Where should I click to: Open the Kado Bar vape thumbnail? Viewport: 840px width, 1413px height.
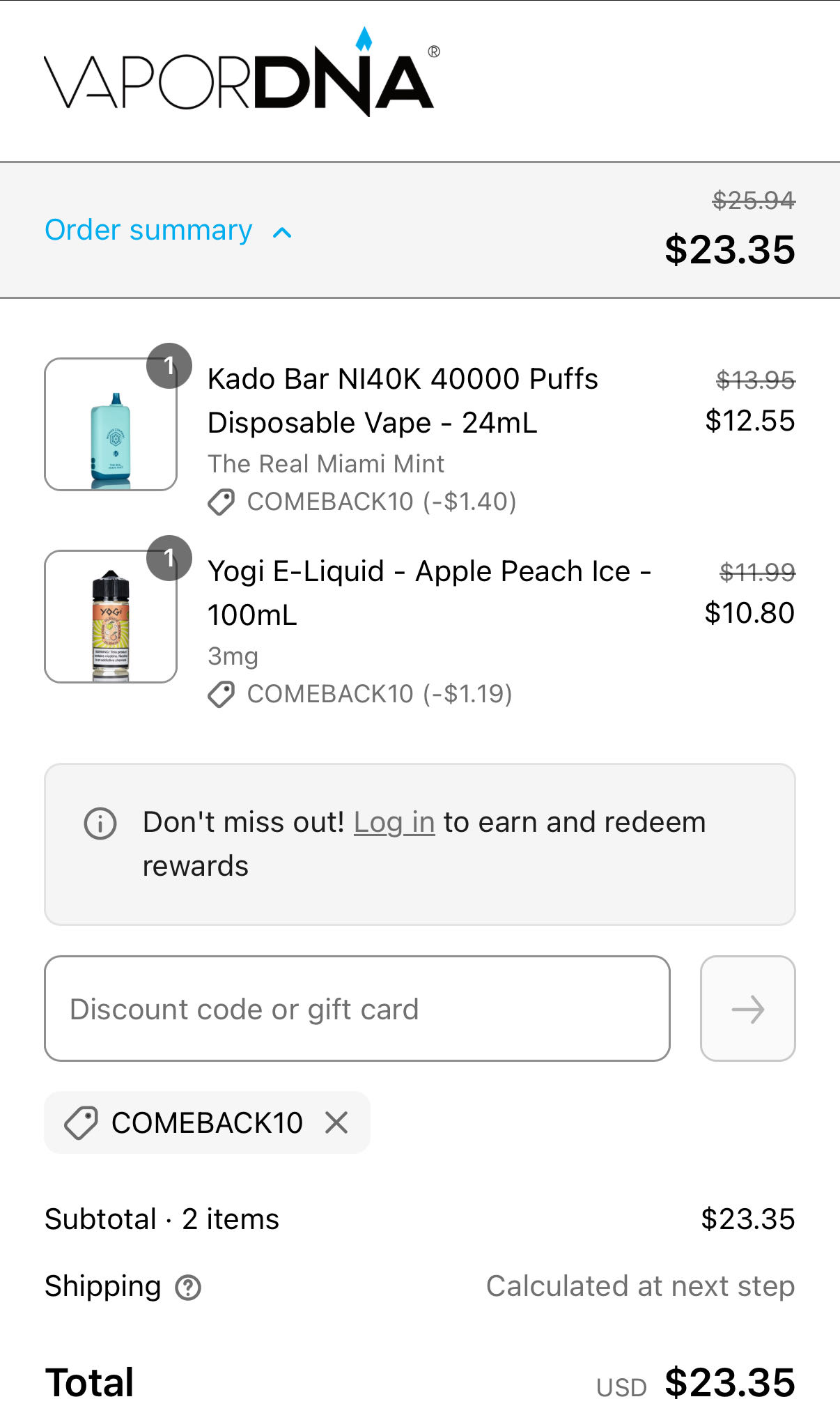click(111, 424)
